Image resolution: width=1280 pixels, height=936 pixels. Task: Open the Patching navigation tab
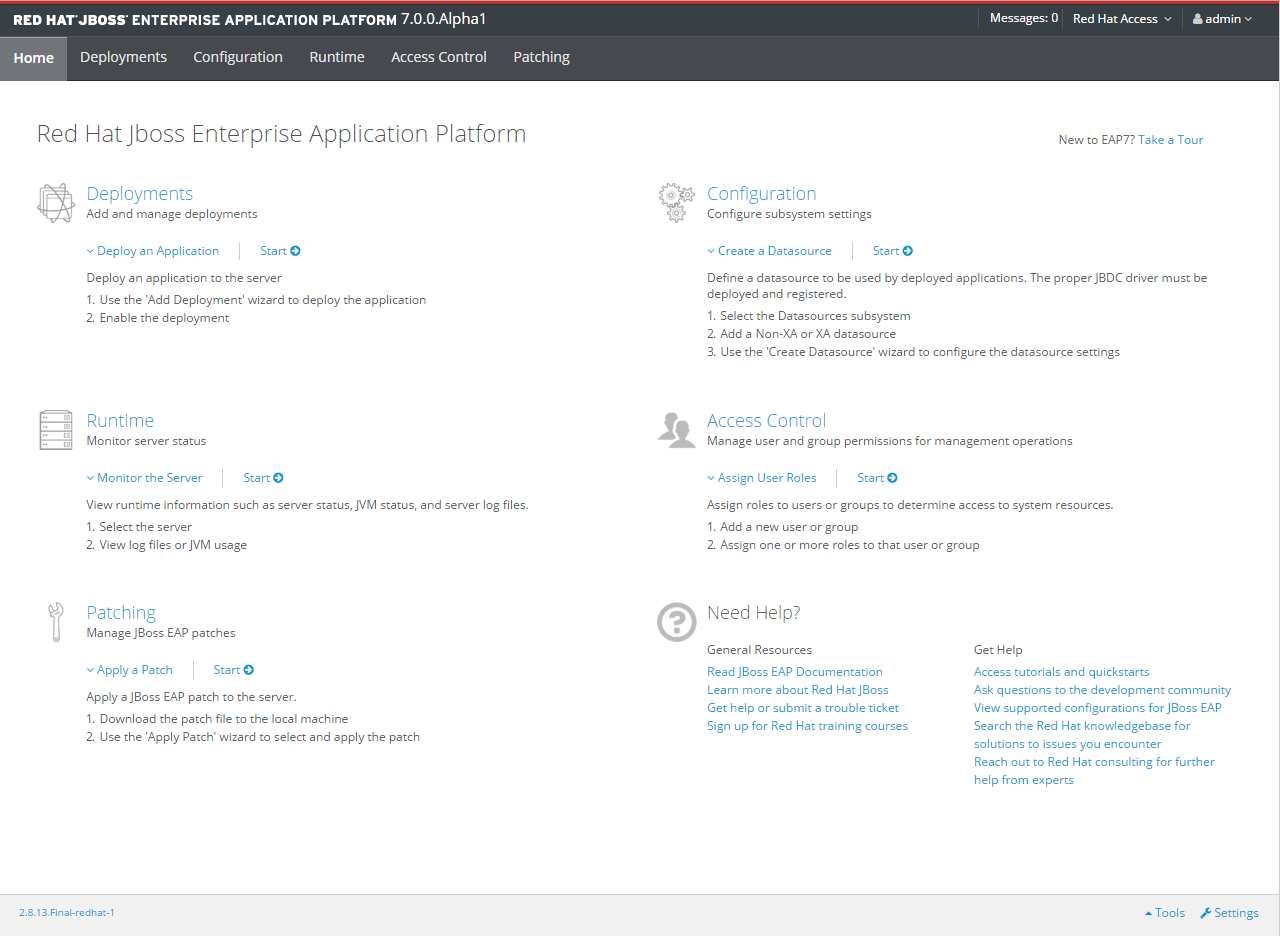(541, 57)
